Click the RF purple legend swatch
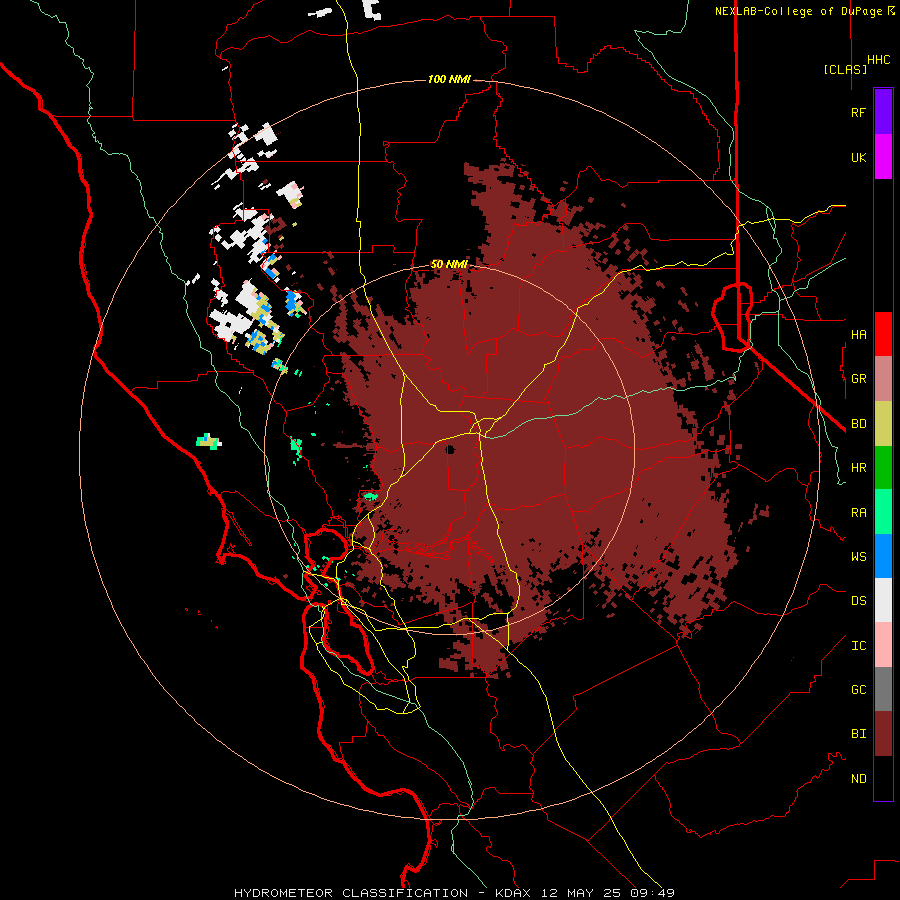 [883, 112]
